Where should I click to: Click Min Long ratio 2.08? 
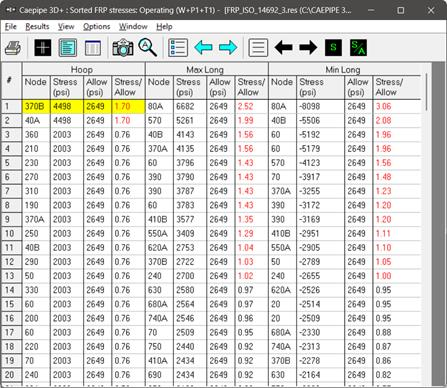point(397,121)
